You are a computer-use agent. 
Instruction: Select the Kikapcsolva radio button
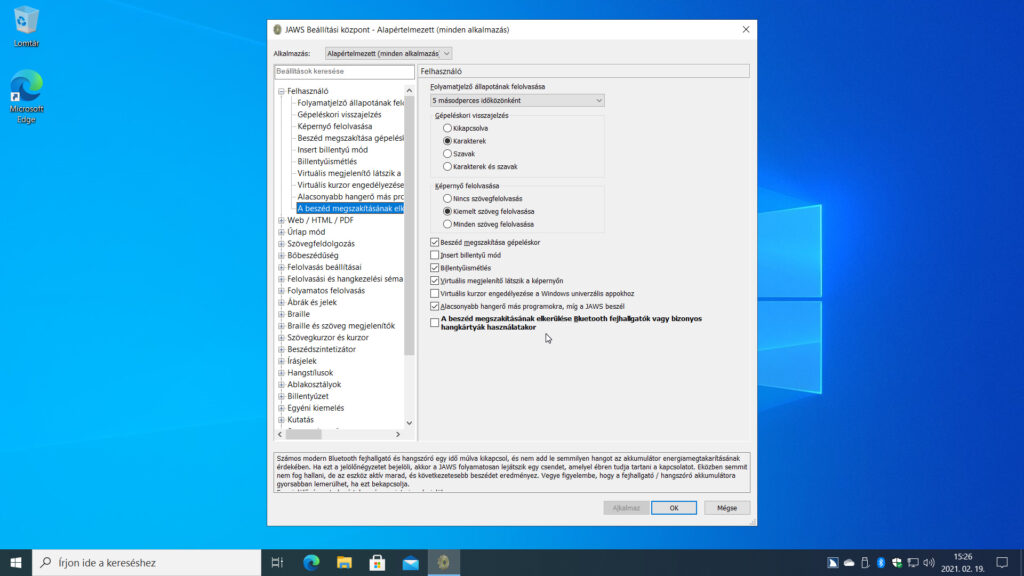447,128
